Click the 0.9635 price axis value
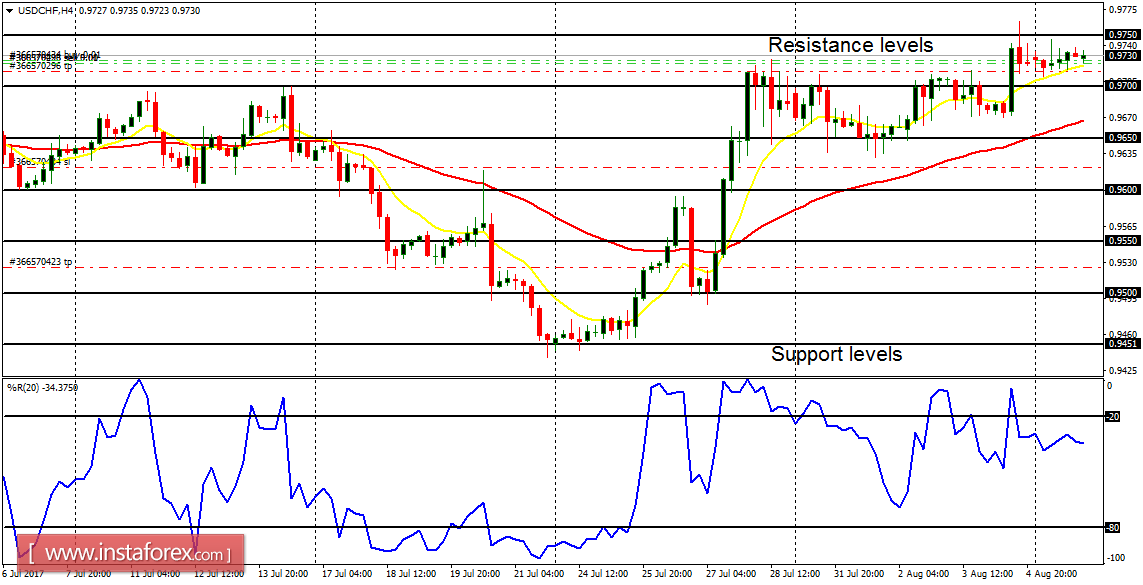This screenshot has height=585, width=1143. (1122, 154)
